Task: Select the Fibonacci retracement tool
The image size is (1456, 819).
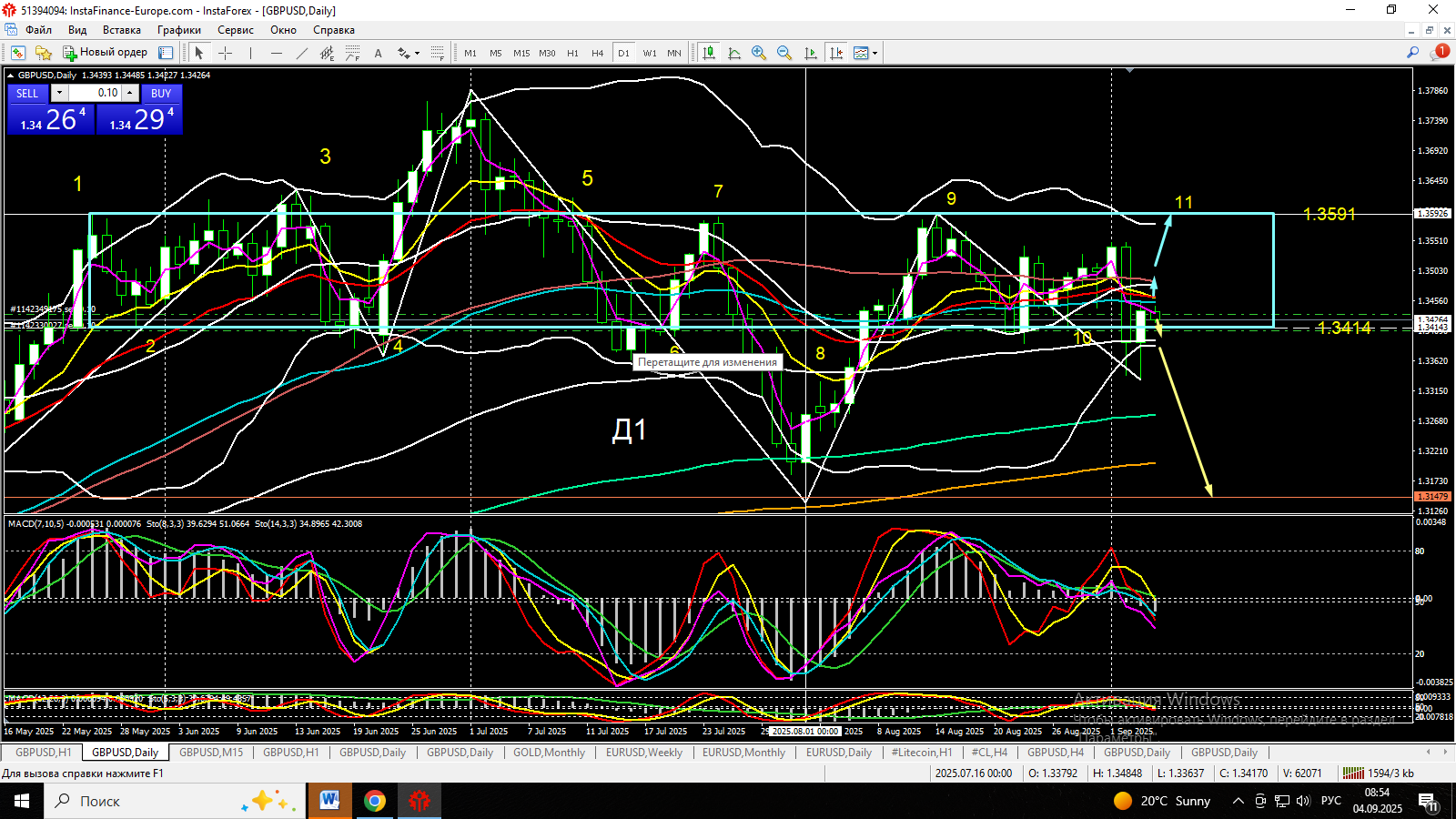Action: point(353,53)
